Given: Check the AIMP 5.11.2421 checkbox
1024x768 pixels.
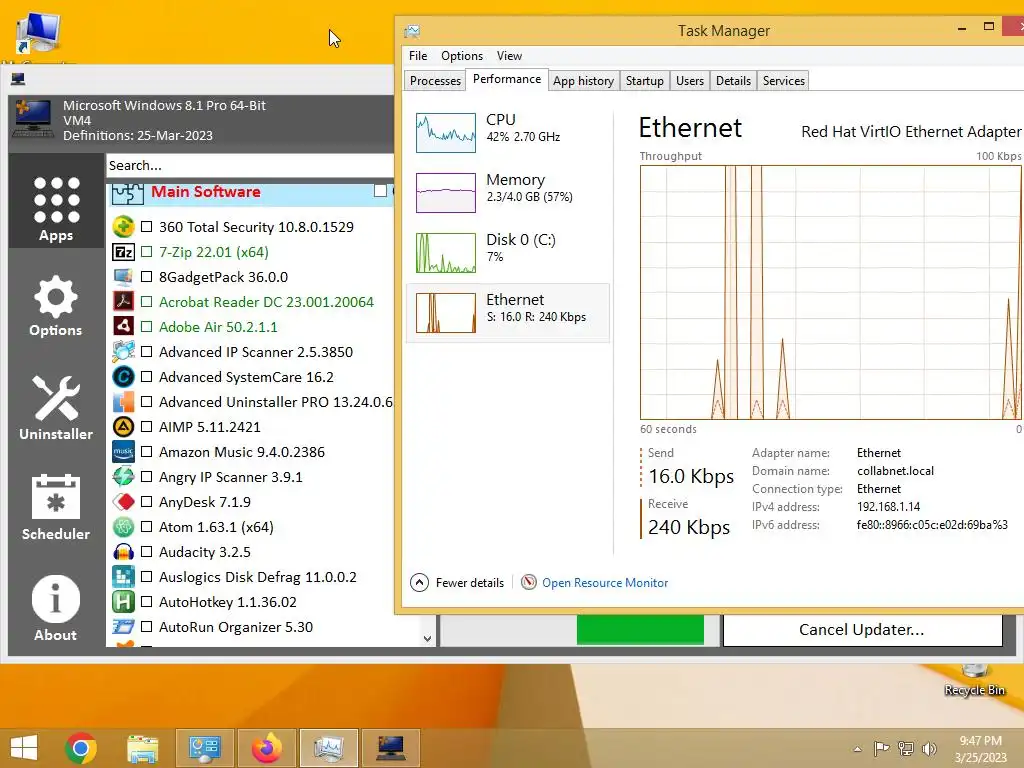Looking at the screenshot, I should (147, 427).
